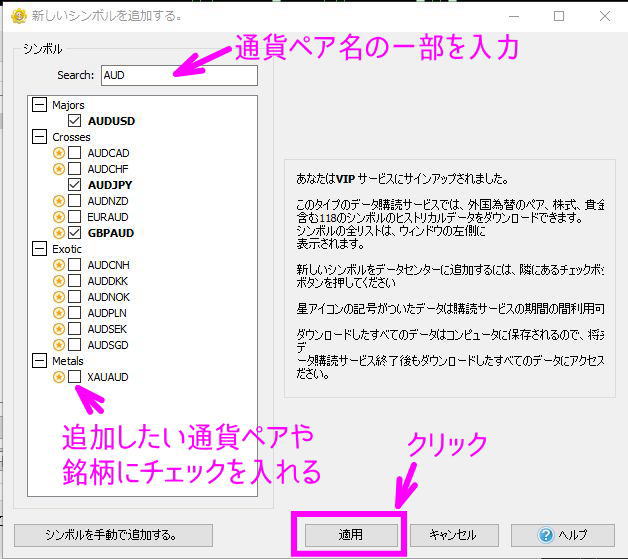Screen dimensions: 628x559
Task: Check the AUDDKK checkbox
Action: pos(74,281)
